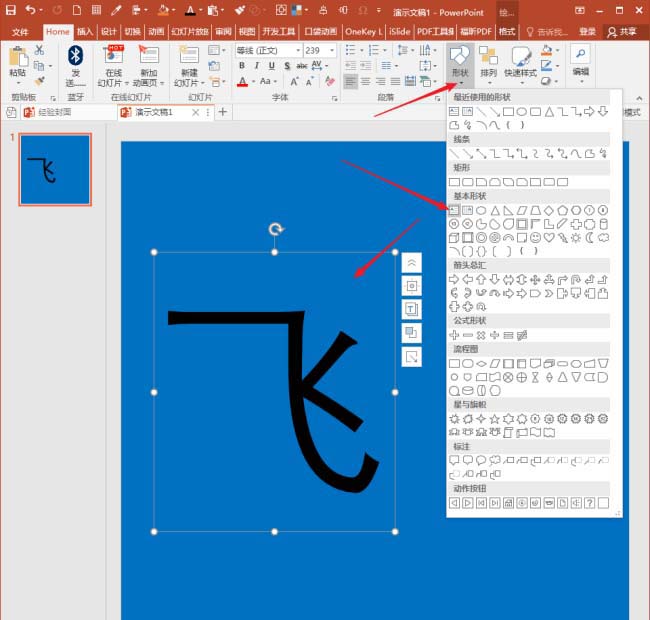The image size is (650, 620).
Task: Click the shape outline pen color
Action: pyautogui.click(x=546, y=65)
